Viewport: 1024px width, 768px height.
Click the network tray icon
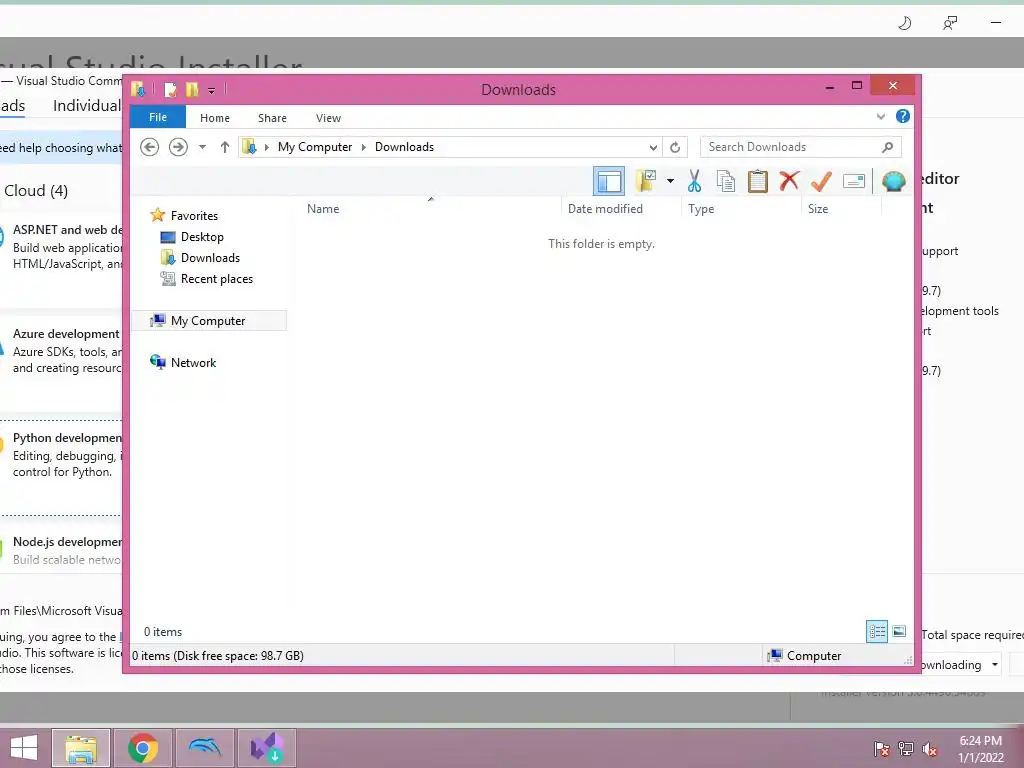(906, 748)
